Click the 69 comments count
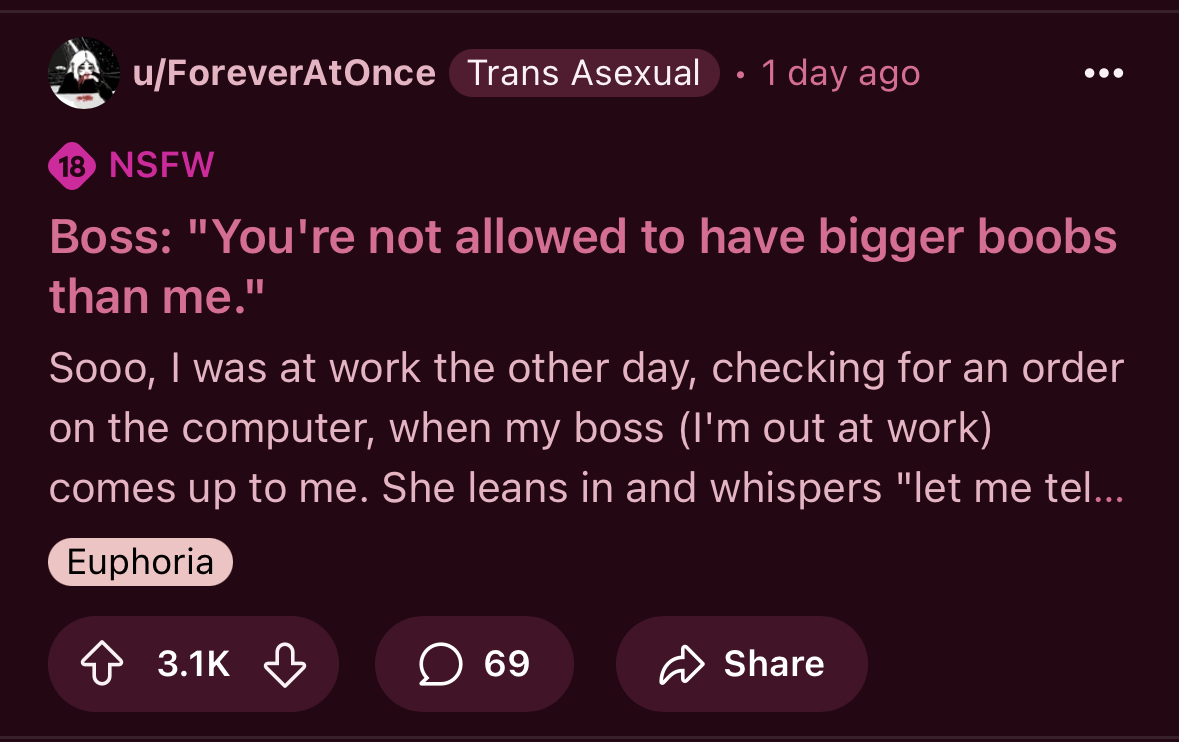Screen dimensions: 1179x742 click(x=507, y=663)
